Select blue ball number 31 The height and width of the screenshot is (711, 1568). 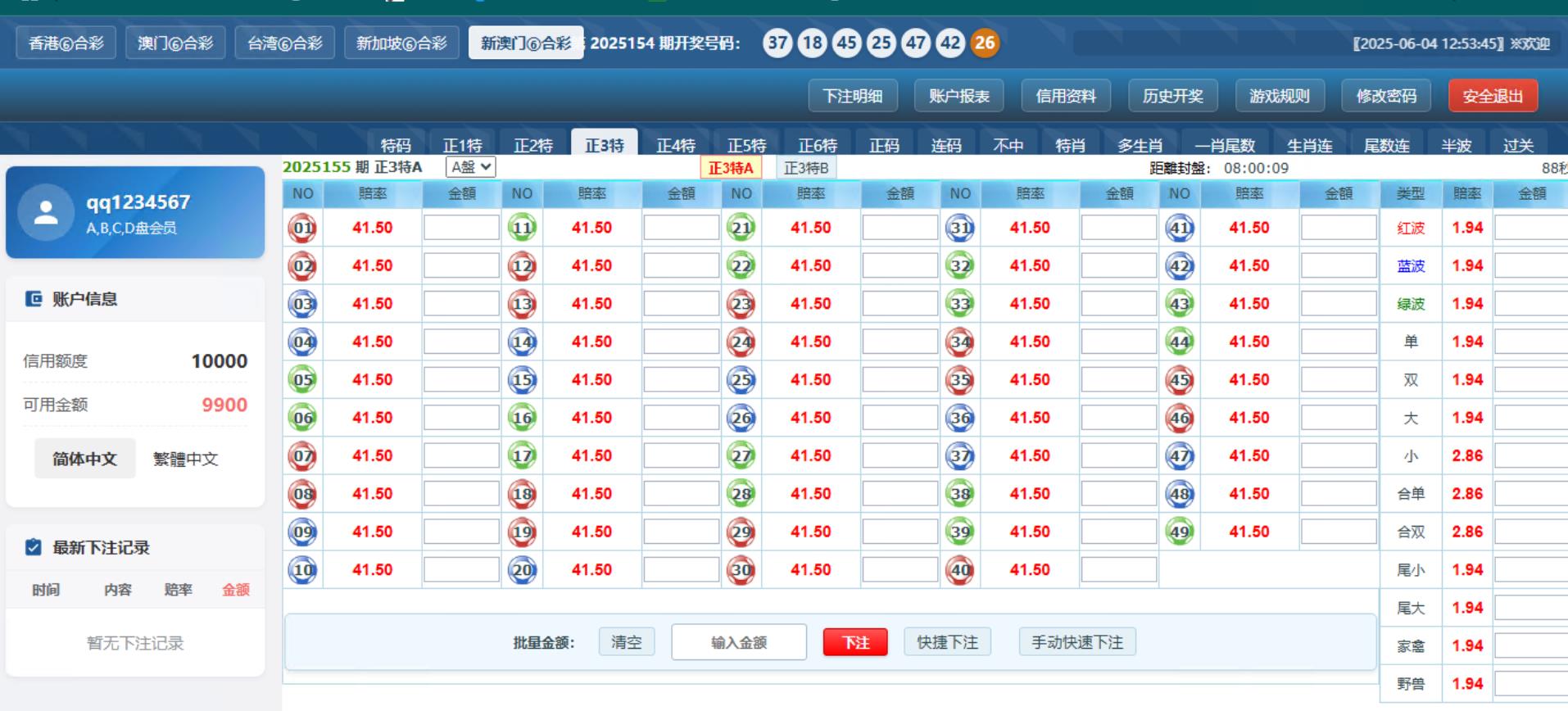coord(960,228)
